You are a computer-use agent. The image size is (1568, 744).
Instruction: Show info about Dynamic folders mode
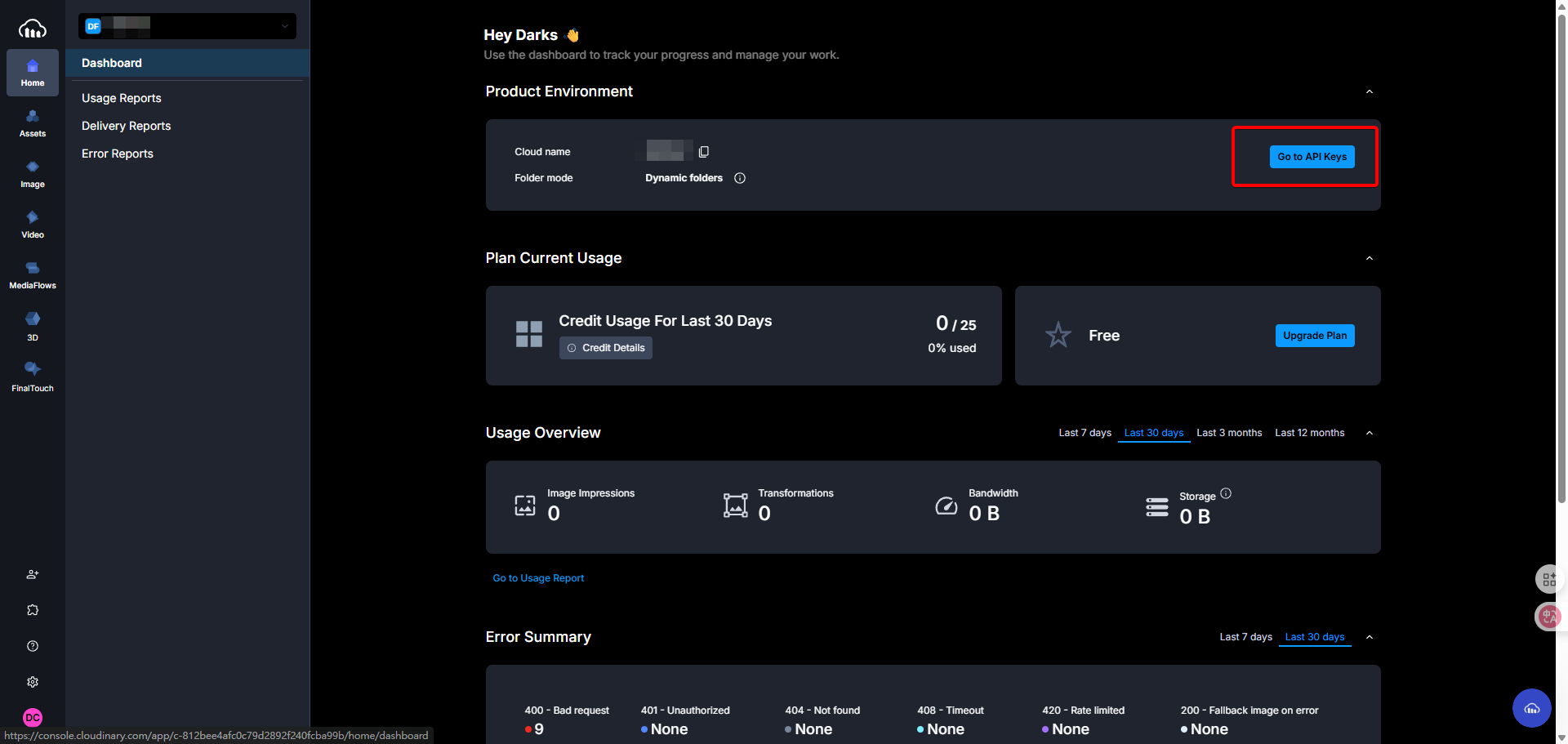coord(740,178)
